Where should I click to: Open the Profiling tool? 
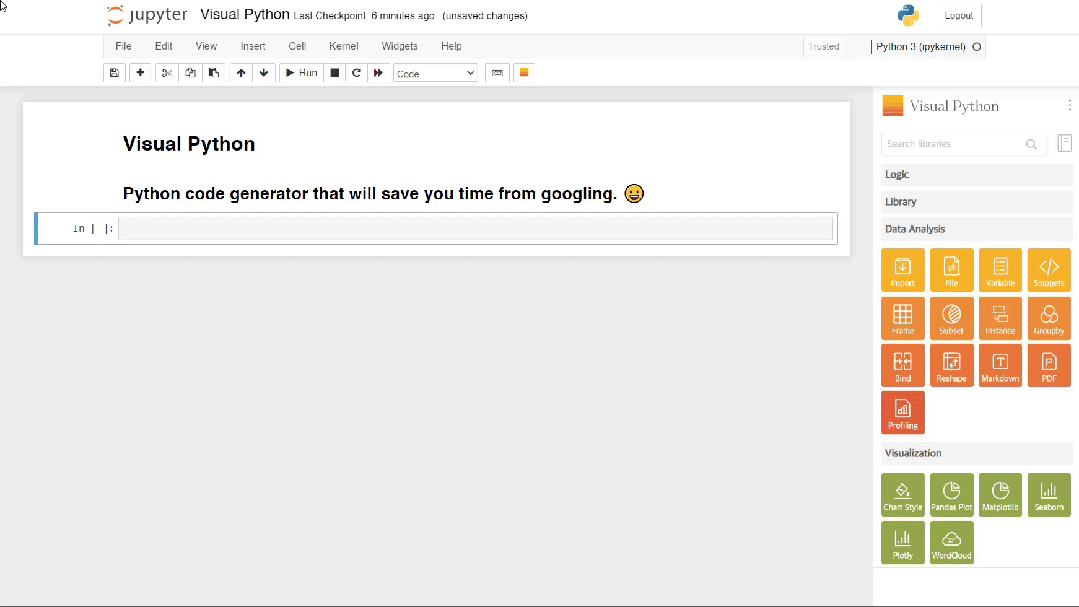pos(903,413)
